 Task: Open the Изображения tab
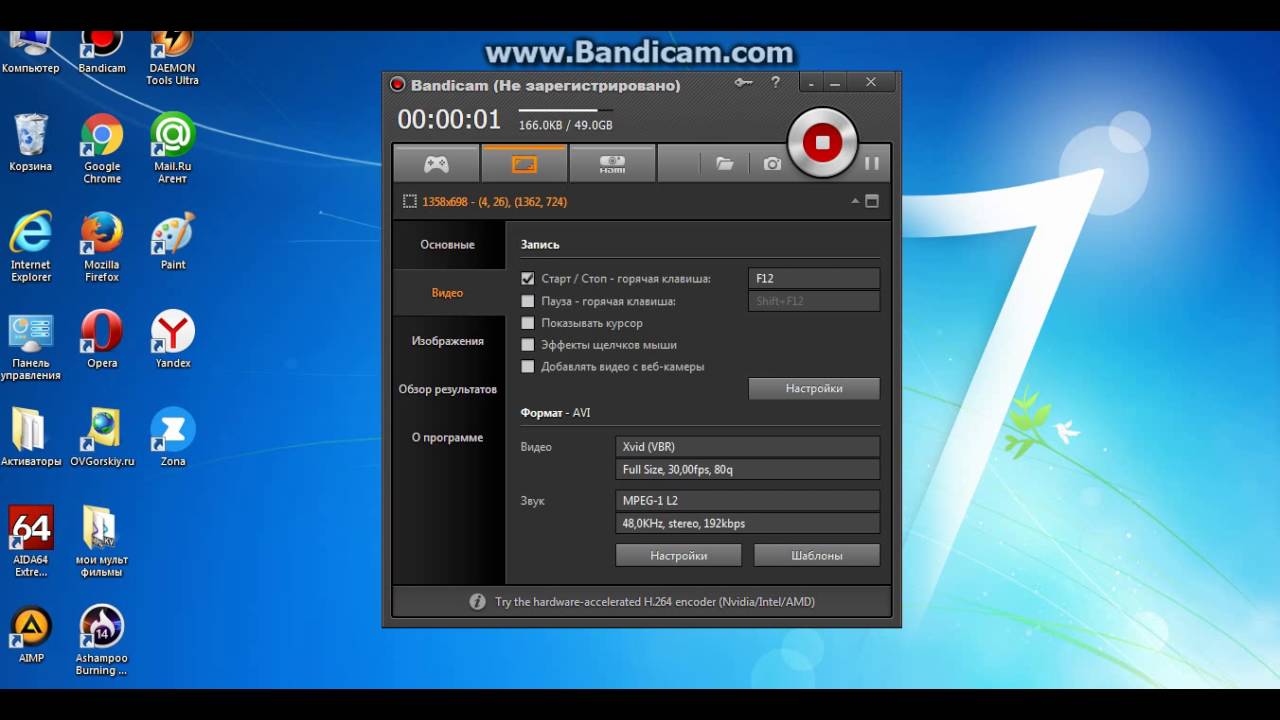[x=448, y=341]
